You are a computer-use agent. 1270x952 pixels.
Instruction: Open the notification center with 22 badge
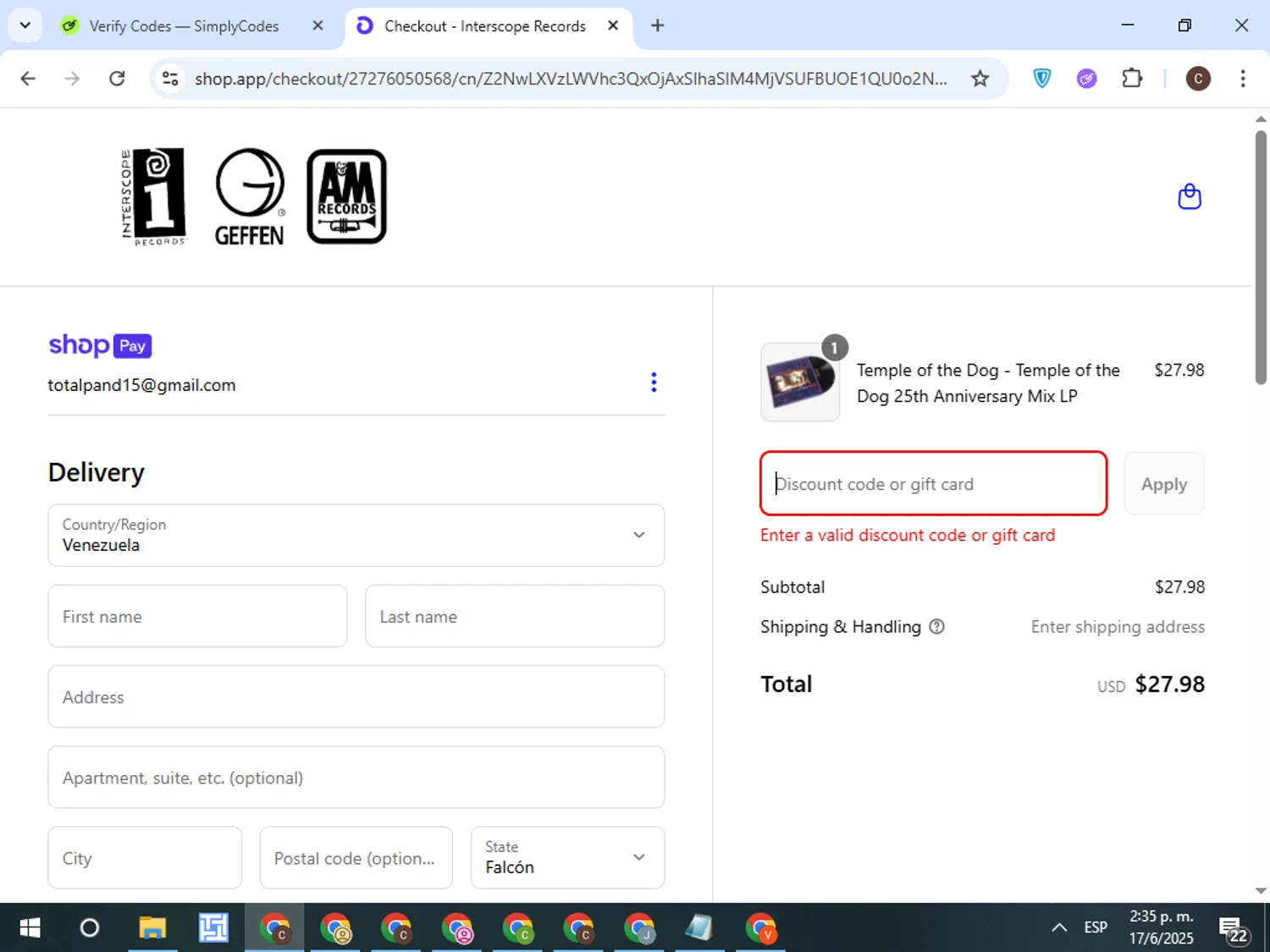pyautogui.click(x=1233, y=928)
